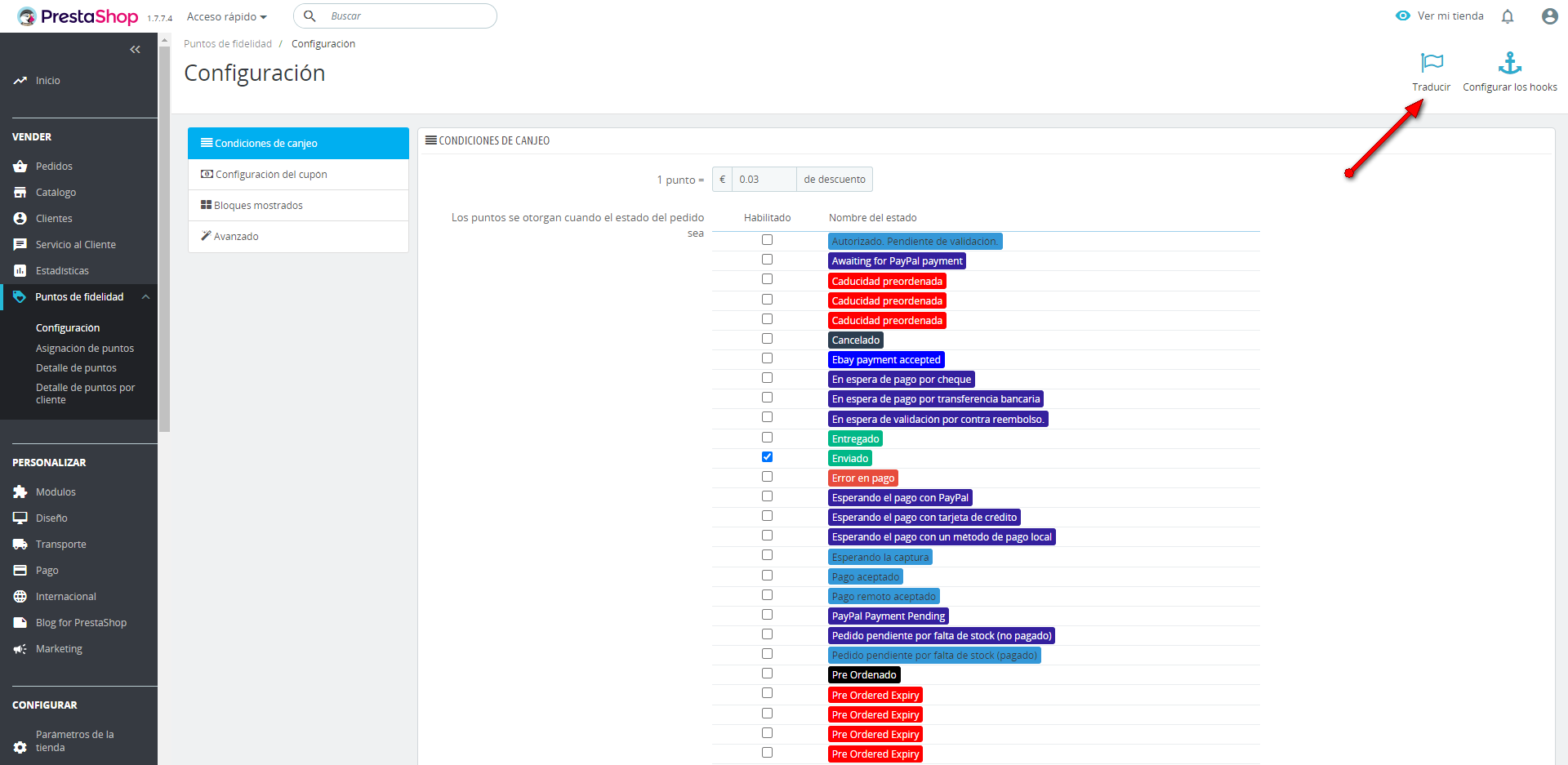Go to Asignación de puntos link
This screenshot has width=1568, height=765.
[x=84, y=349]
